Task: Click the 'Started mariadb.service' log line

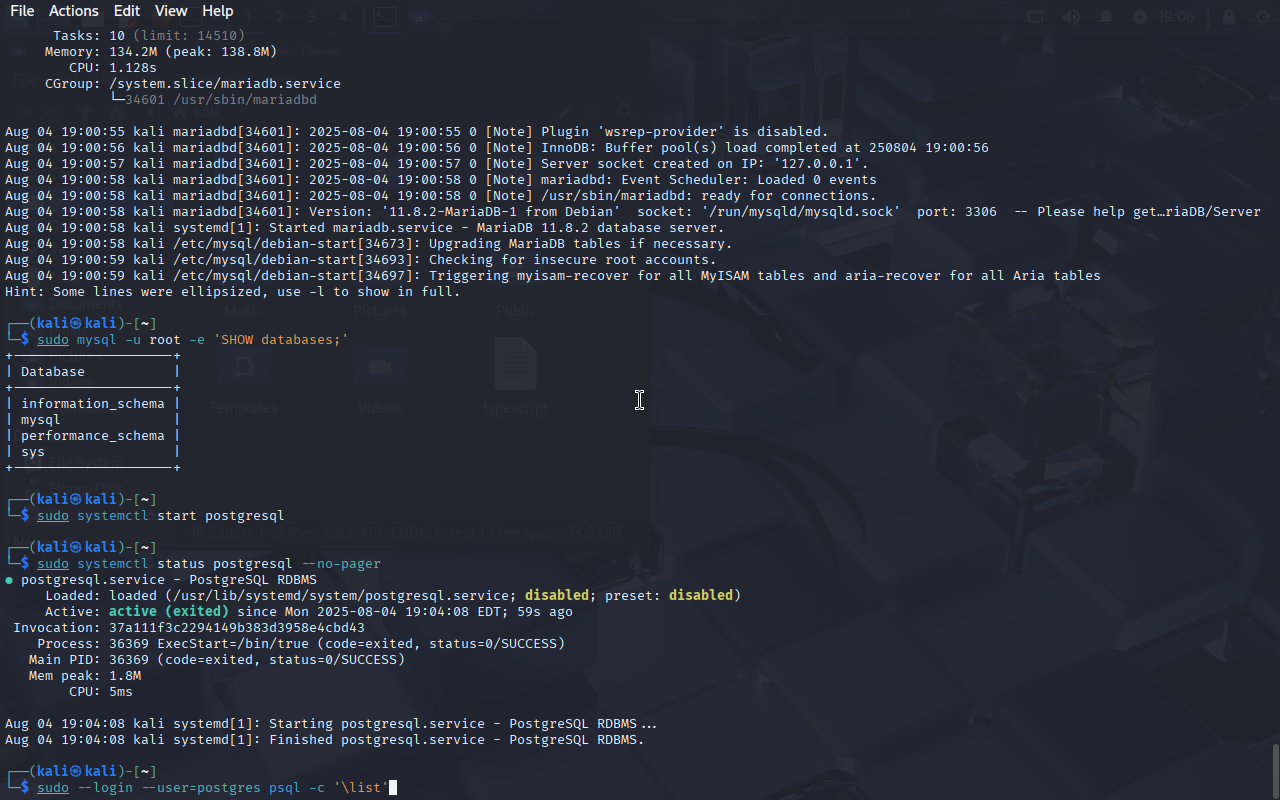Action: pos(365,228)
